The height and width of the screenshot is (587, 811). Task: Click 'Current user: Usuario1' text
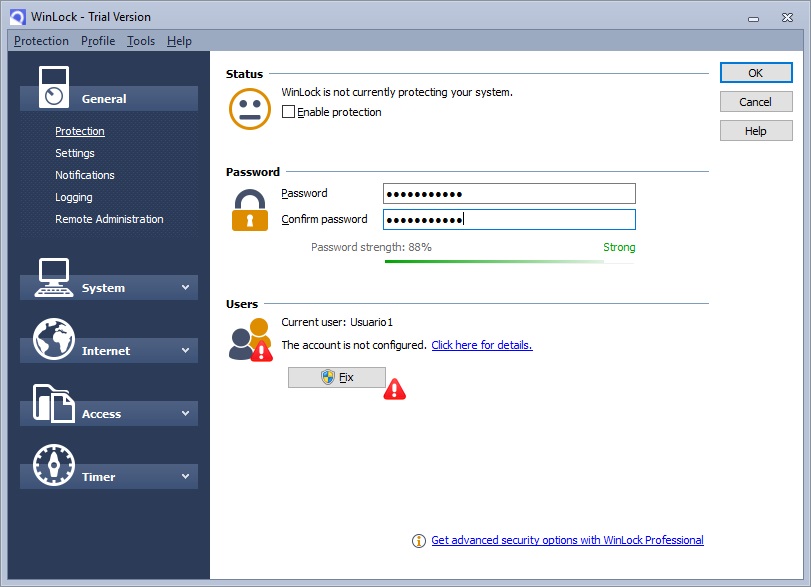337,322
